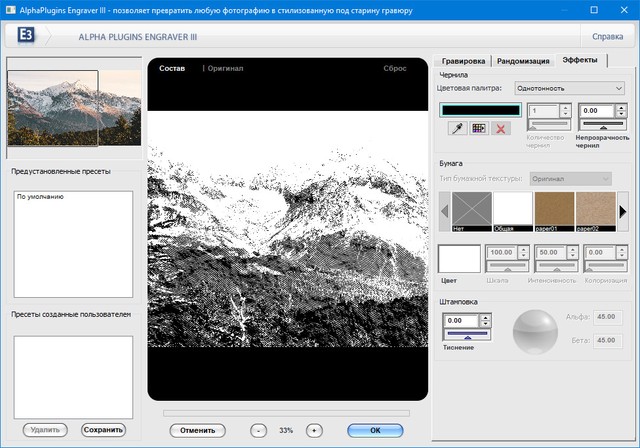Click the Бета value field

pyautogui.click(x=607, y=341)
